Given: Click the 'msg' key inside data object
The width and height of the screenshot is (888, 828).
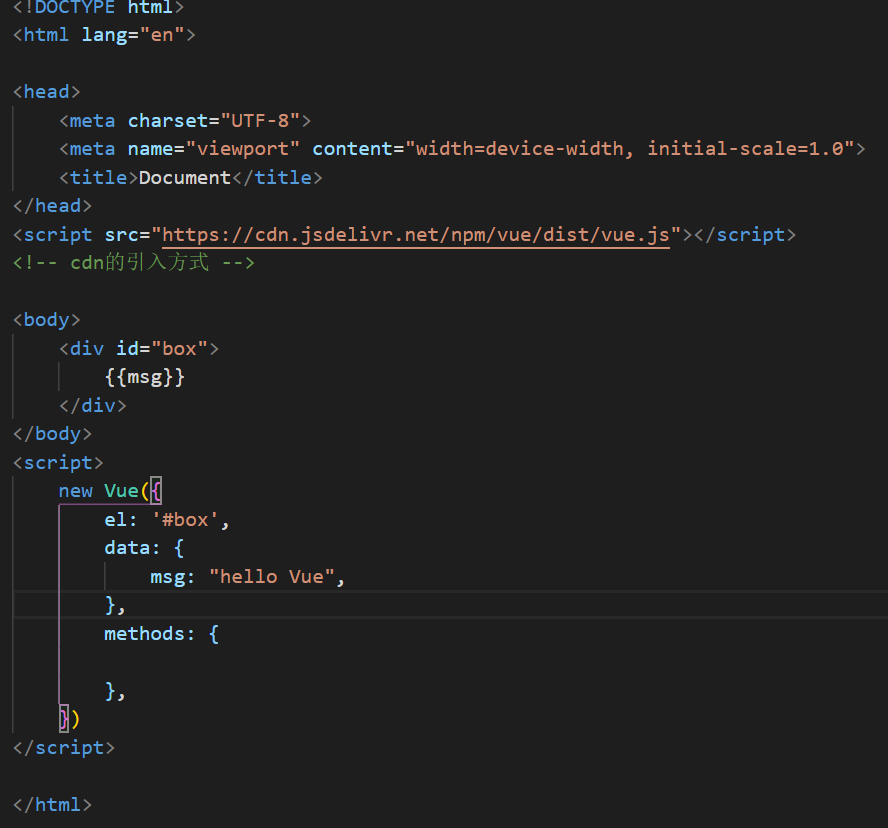Looking at the screenshot, I should (166, 577).
